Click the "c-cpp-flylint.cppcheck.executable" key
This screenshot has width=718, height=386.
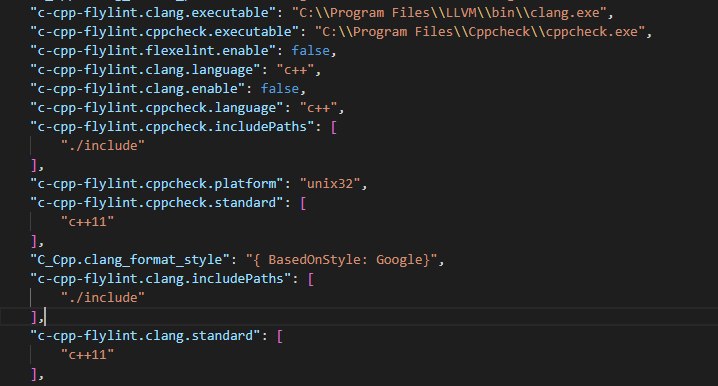tap(165, 32)
